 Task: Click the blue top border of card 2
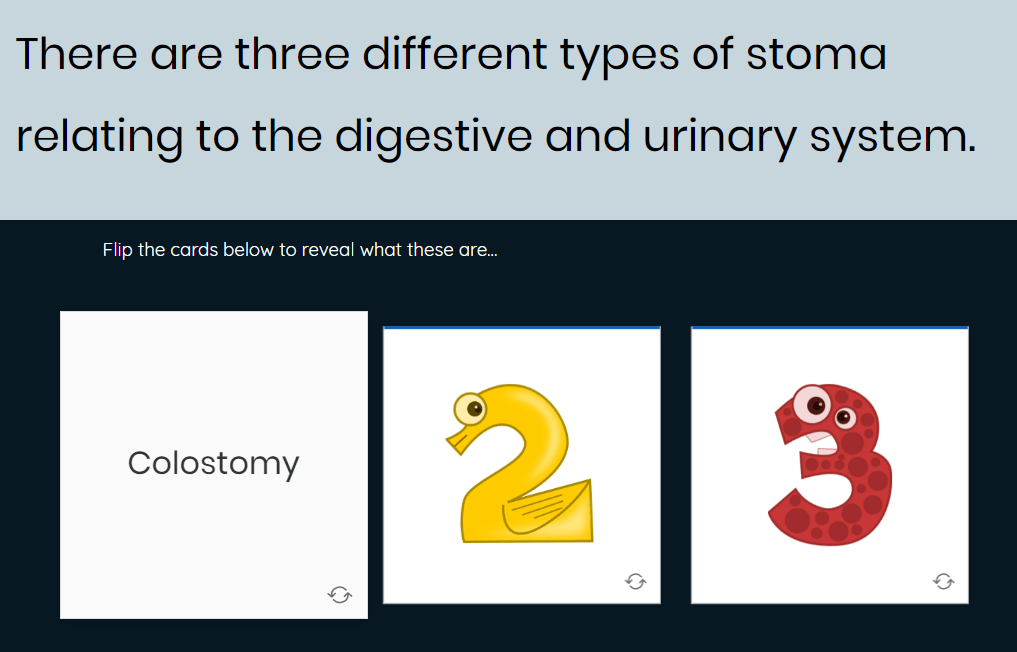[522, 328]
